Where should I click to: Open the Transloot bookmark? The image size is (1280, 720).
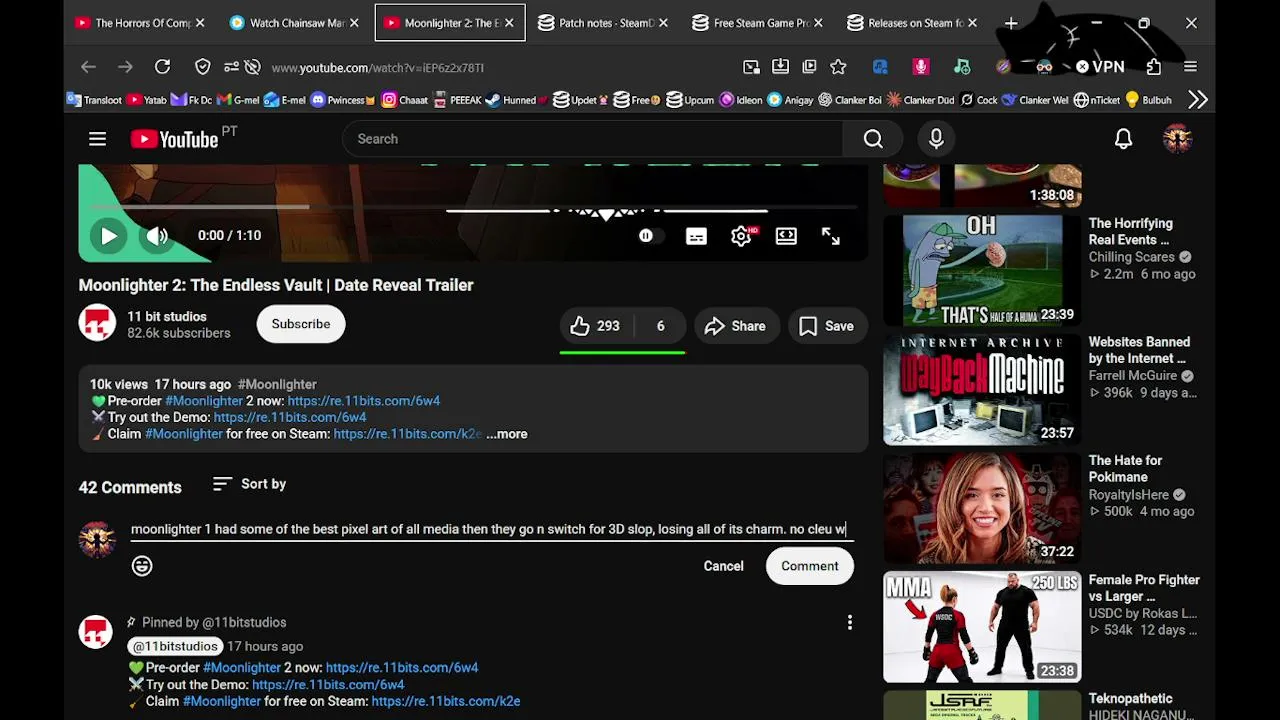point(95,100)
